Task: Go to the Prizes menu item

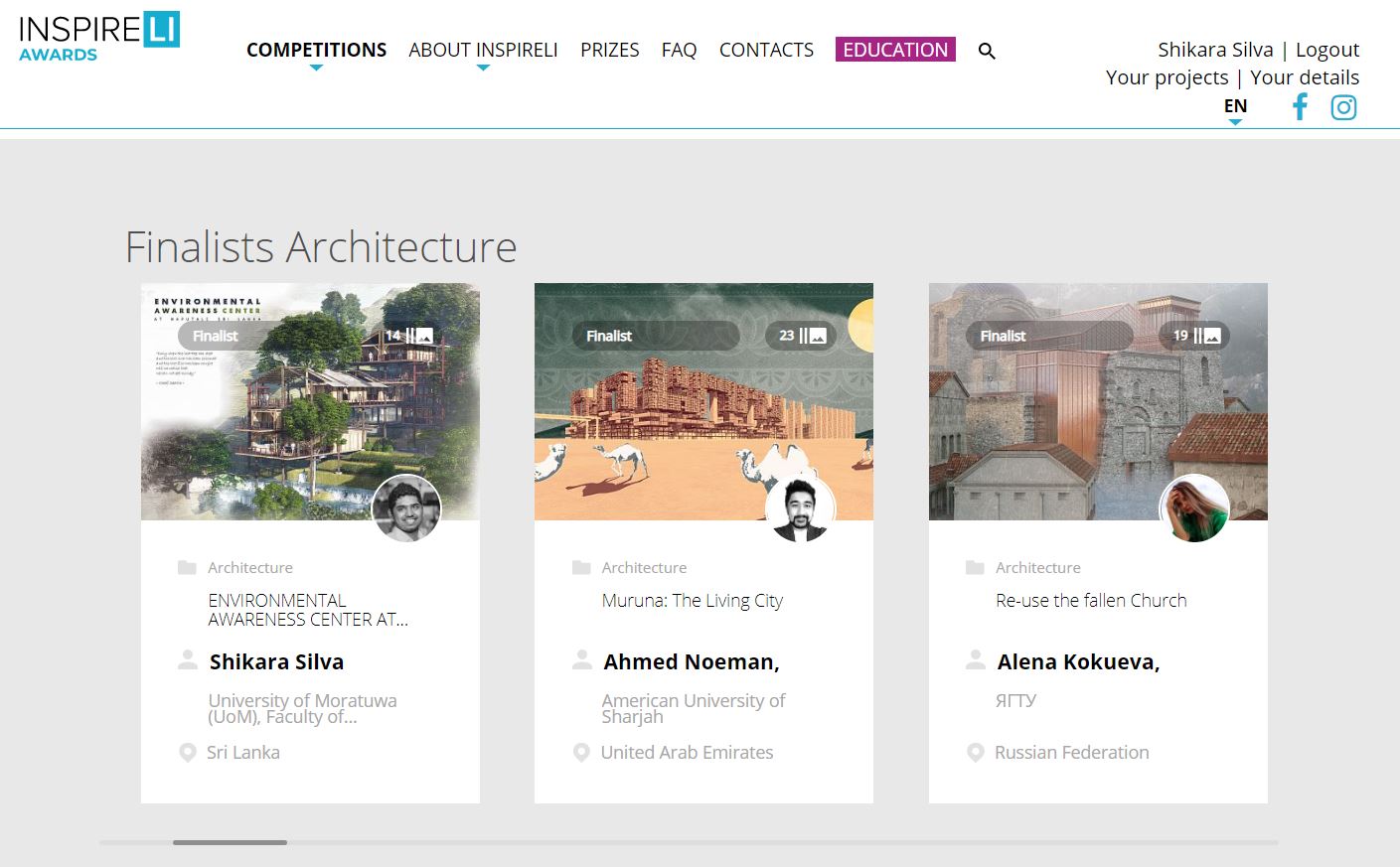Action: [x=609, y=50]
